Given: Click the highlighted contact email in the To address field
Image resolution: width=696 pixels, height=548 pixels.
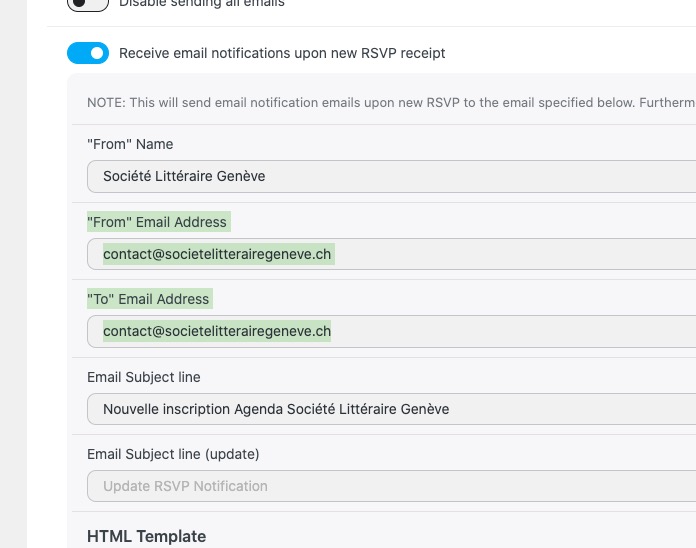Looking at the screenshot, I should pyautogui.click(x=217, y=331).
